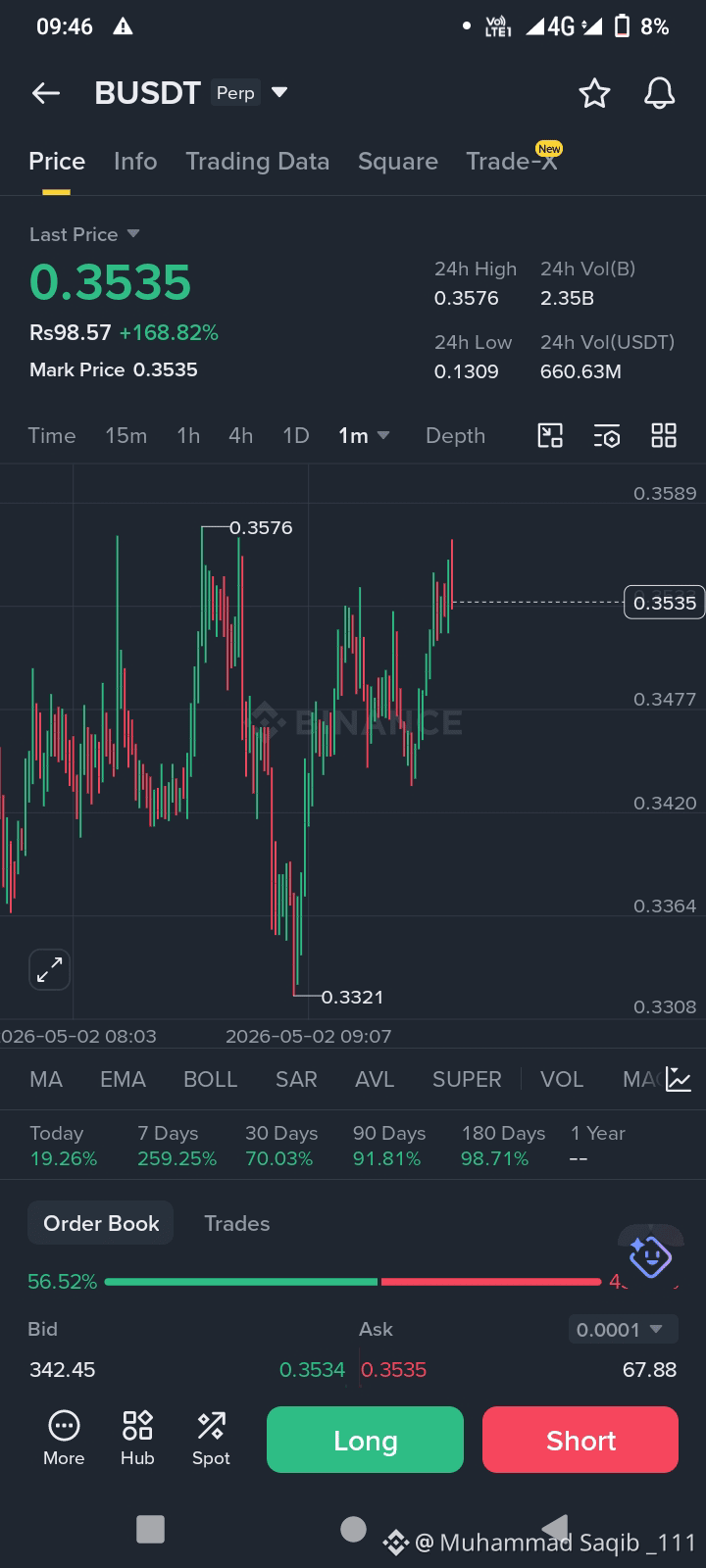Screen dimensions: 706x1568
Task: Open chart layout split-view icon
Action: tap(550, 435)
